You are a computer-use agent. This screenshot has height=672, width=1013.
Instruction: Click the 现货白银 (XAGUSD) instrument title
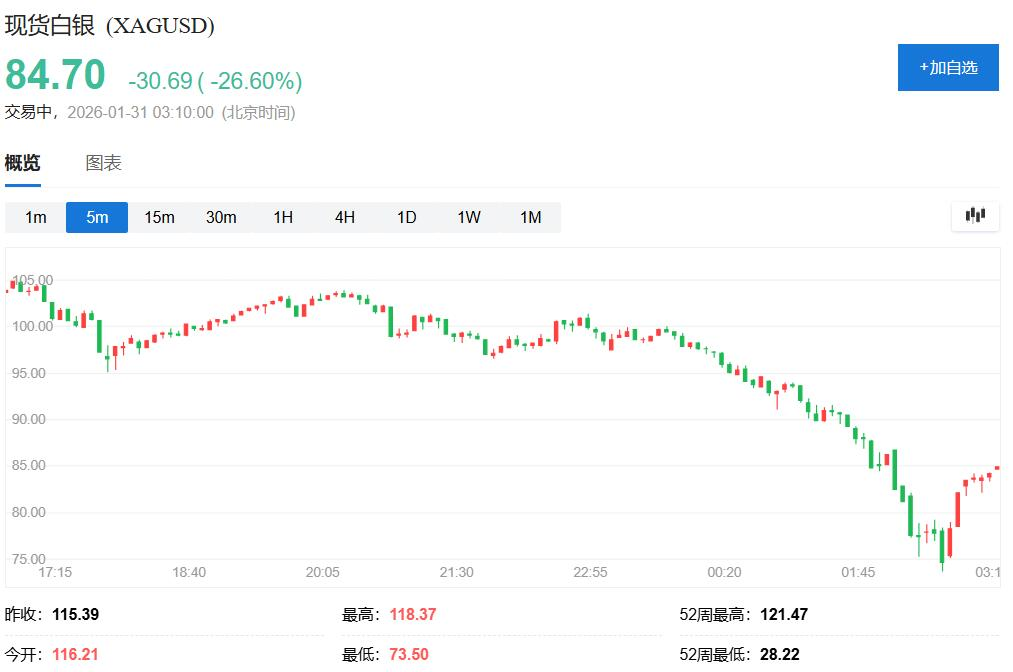click(107, 24)
